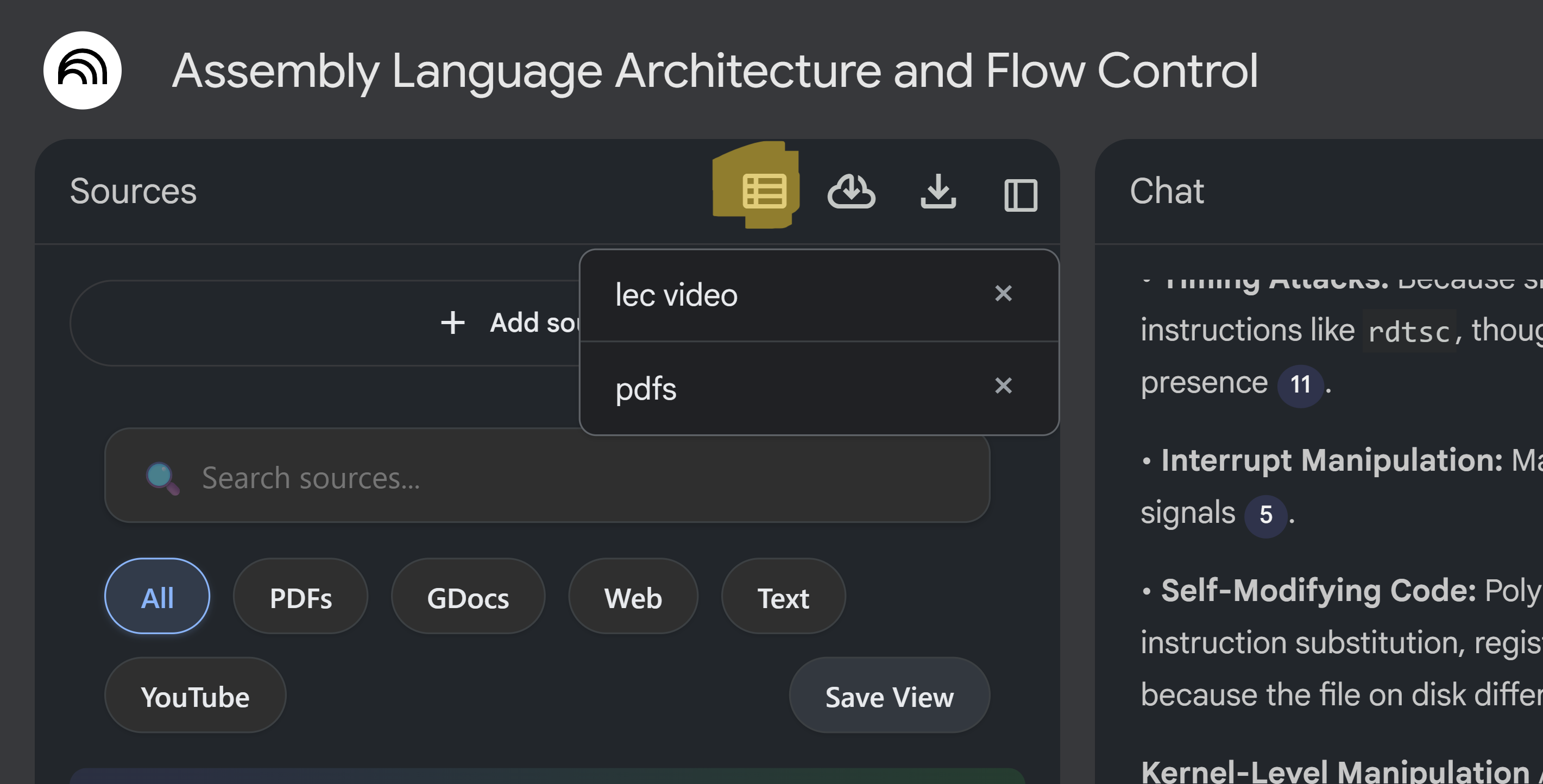This screenshot has height=784, width=1543.
Task: Filter sources by Text
Action: (x=783, y=597)
